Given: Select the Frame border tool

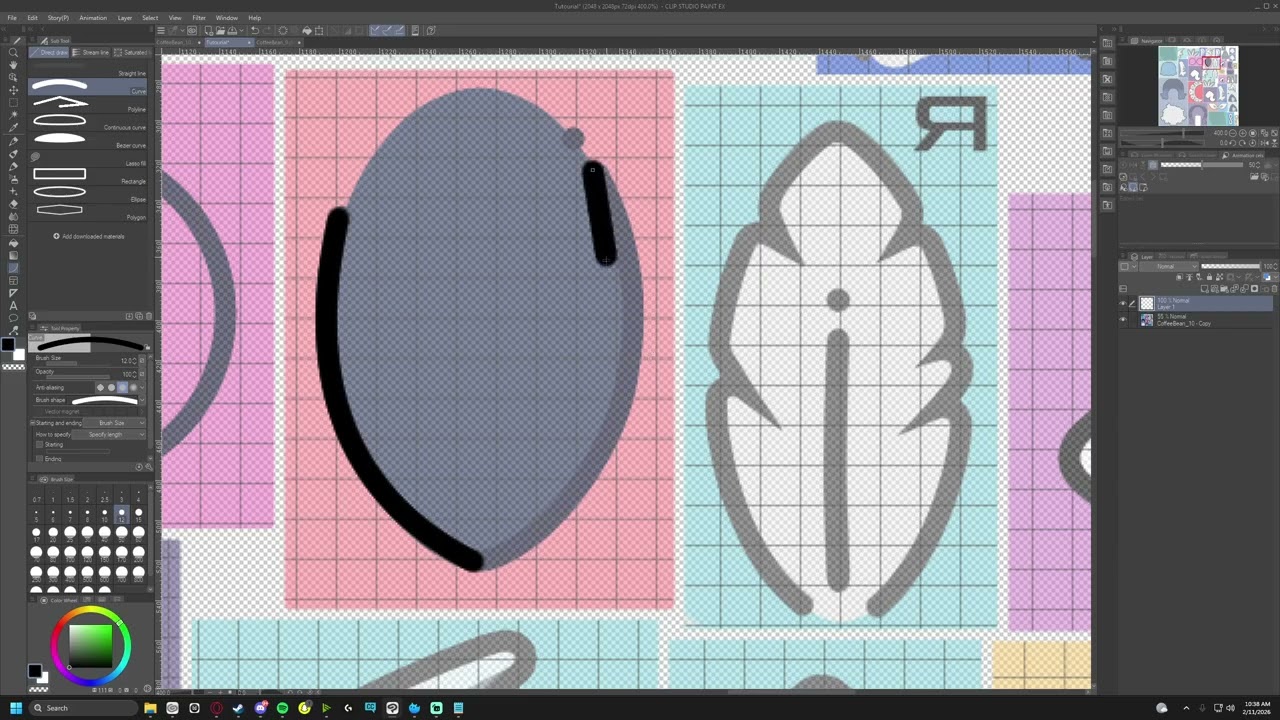Looking at the screenshot, I should pyautogui.click(x=13, y=281).
